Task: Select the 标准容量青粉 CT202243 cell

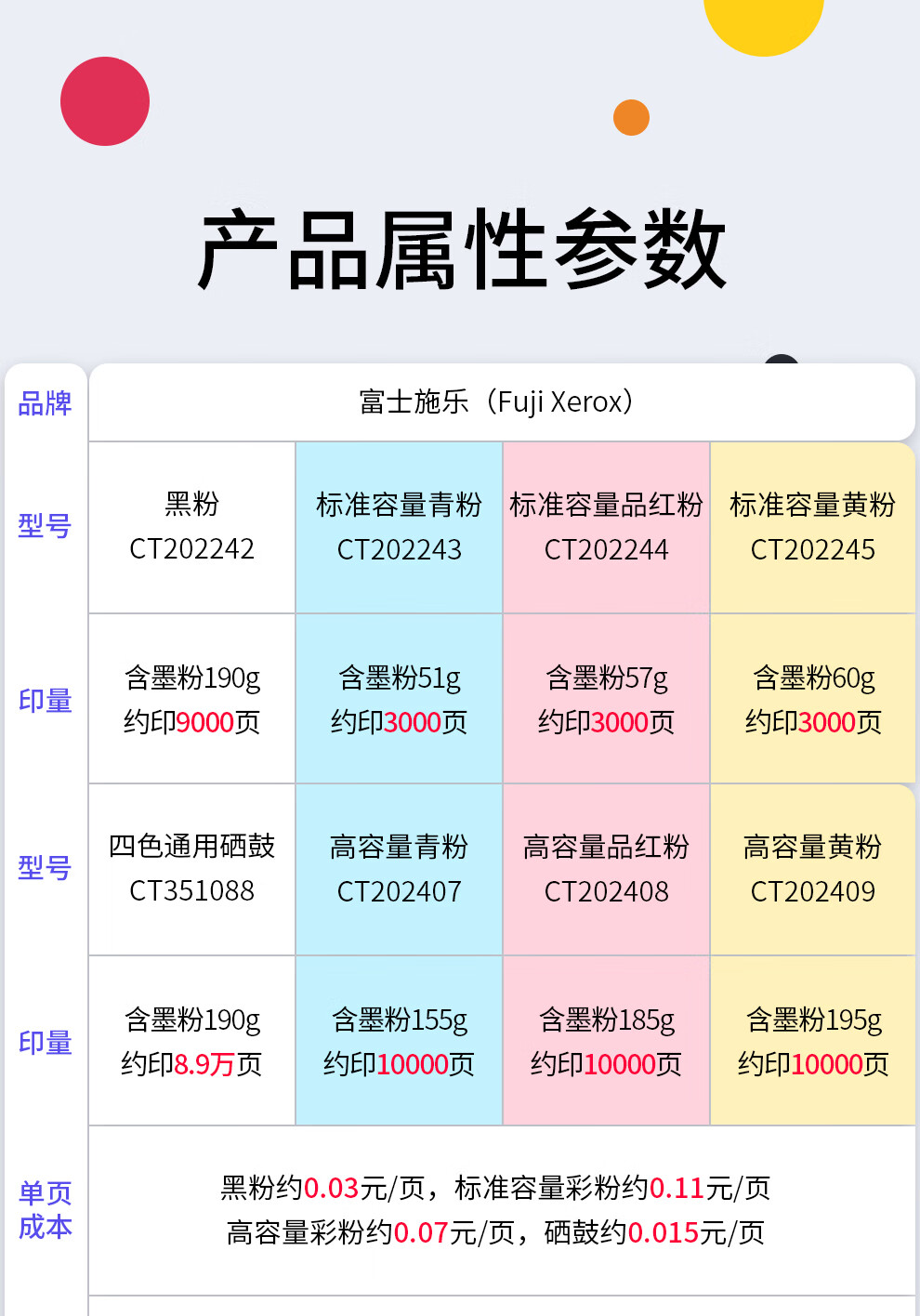Action: pos(400,527)
